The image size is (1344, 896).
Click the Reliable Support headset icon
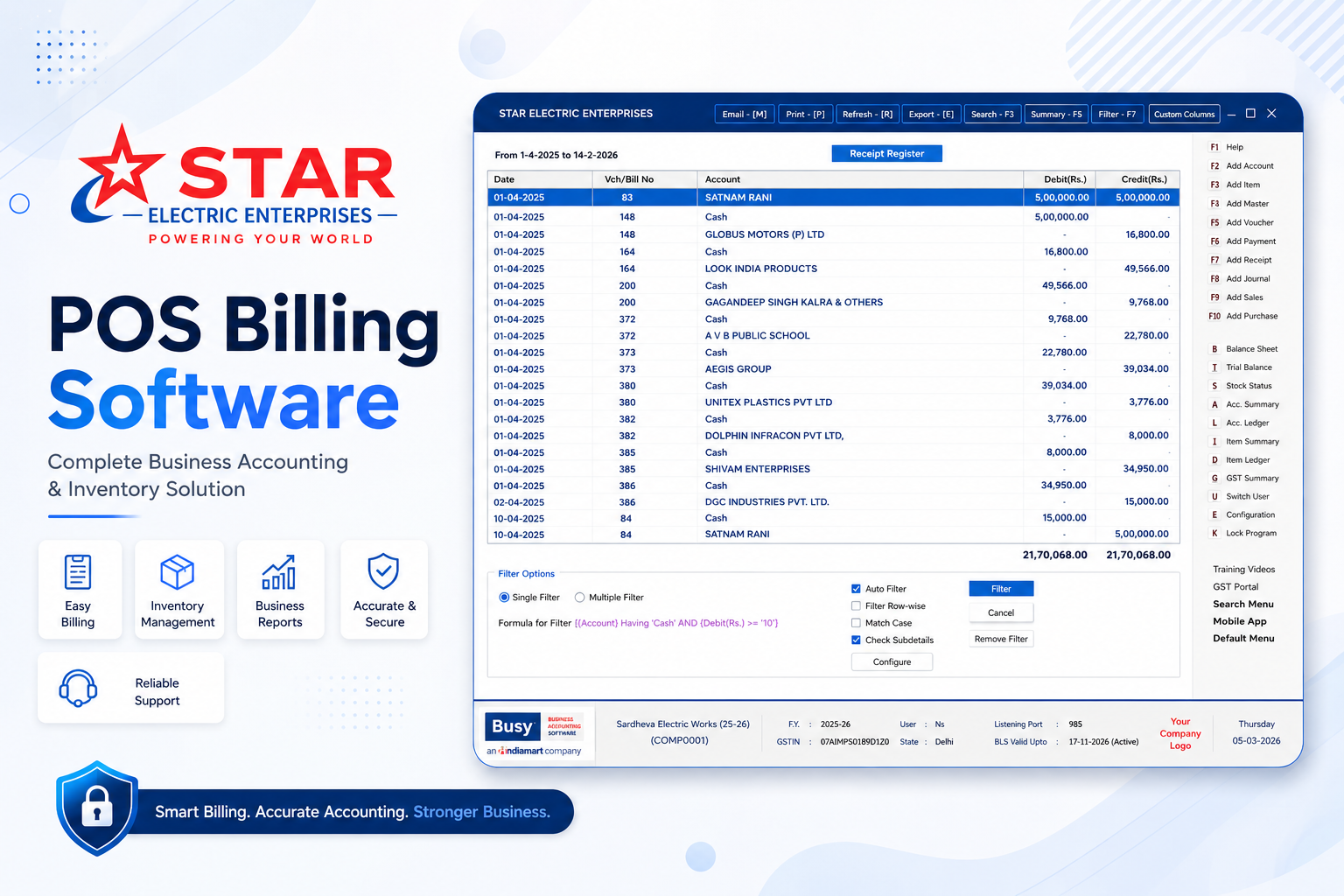tap(78, 689)
